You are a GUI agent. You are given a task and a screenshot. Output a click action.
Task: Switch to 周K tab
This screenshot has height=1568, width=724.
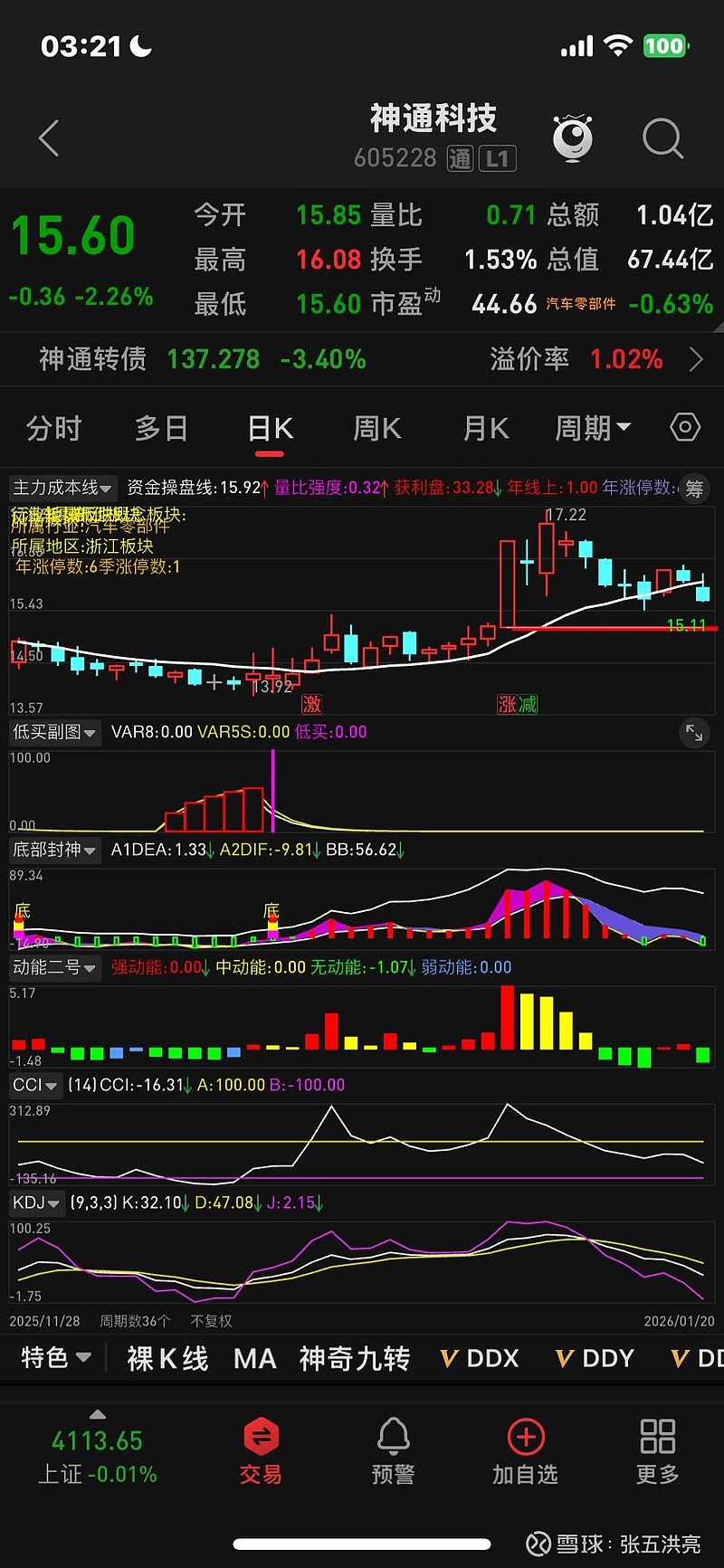point(377,428)
